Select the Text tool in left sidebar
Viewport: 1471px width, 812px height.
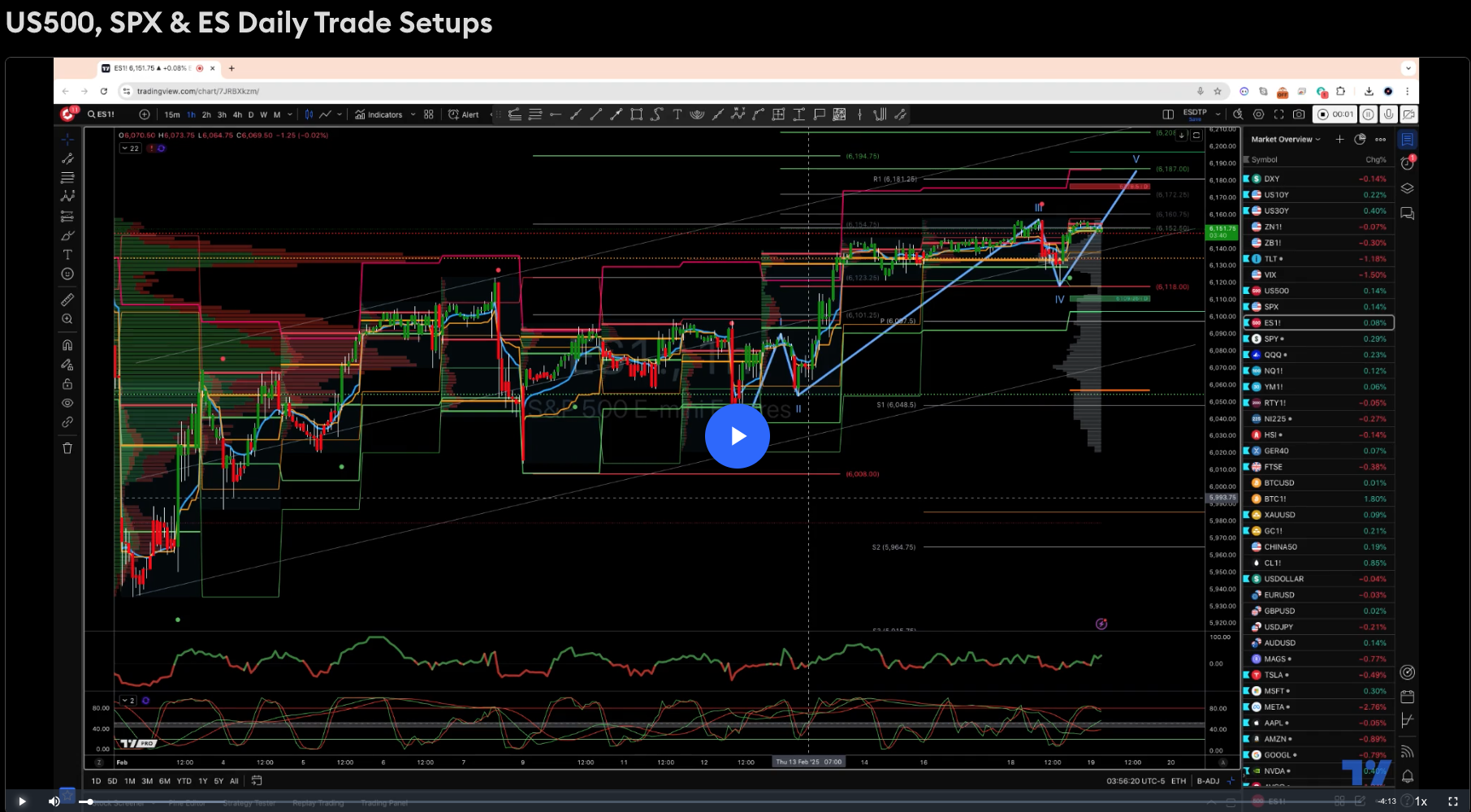(67, 255)
